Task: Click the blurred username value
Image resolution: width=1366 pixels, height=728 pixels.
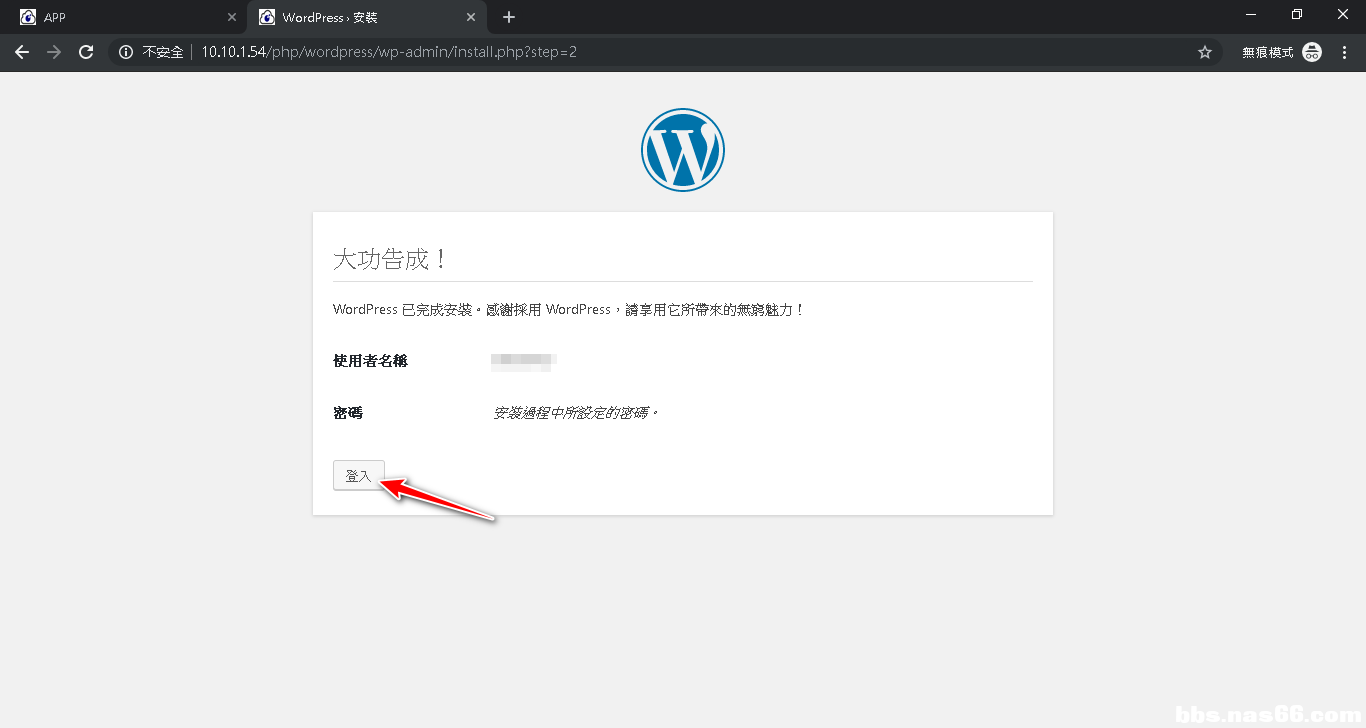Action: tap(523, 362)
